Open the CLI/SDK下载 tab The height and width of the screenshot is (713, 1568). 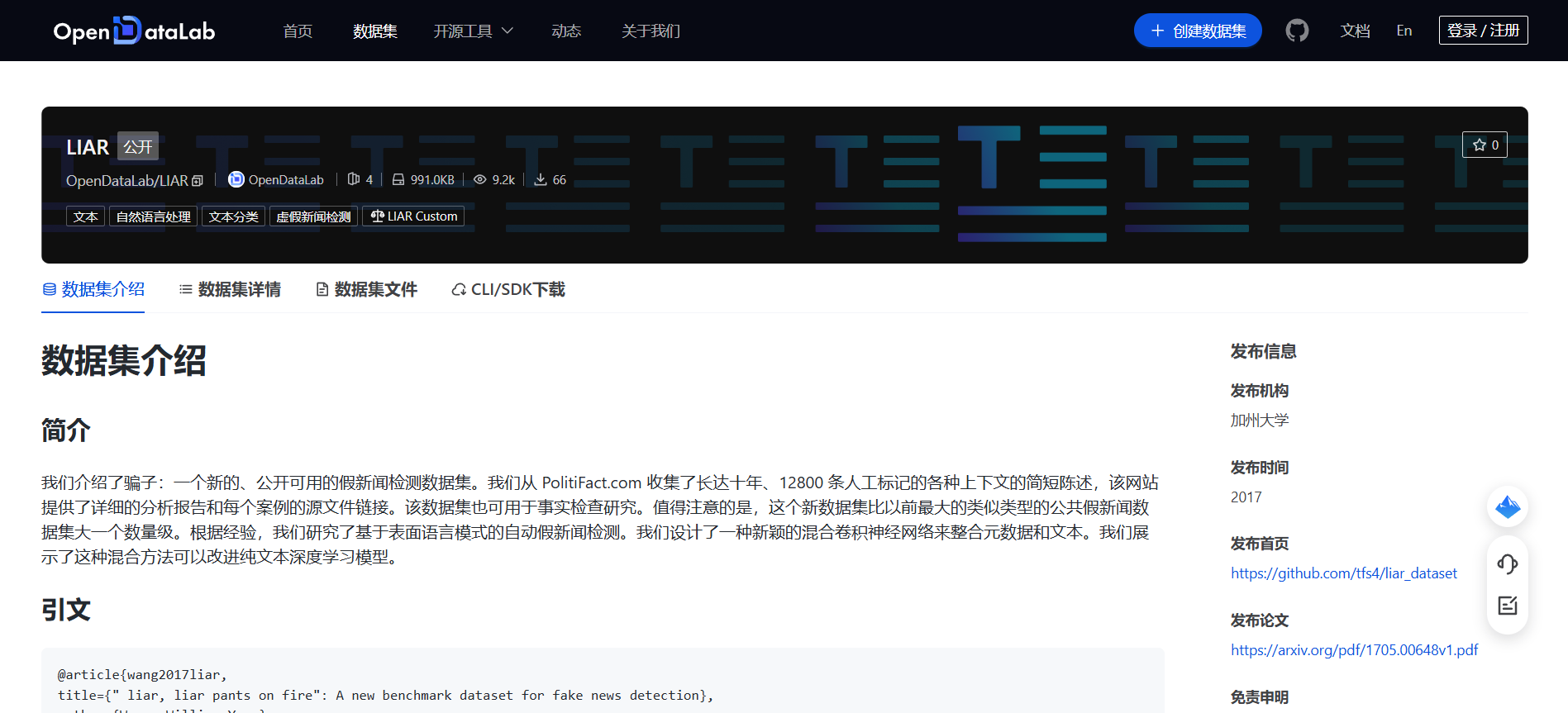tap(508, 289)
